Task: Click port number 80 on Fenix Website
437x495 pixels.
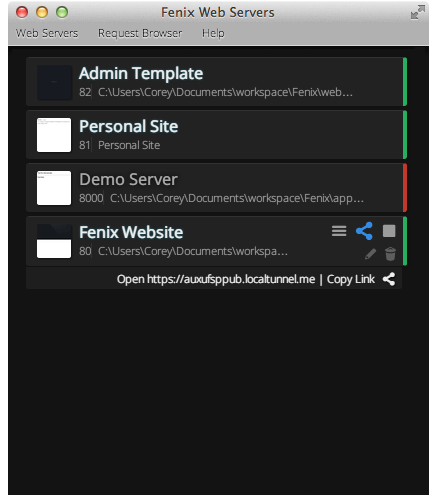Action: click(85, 251)
